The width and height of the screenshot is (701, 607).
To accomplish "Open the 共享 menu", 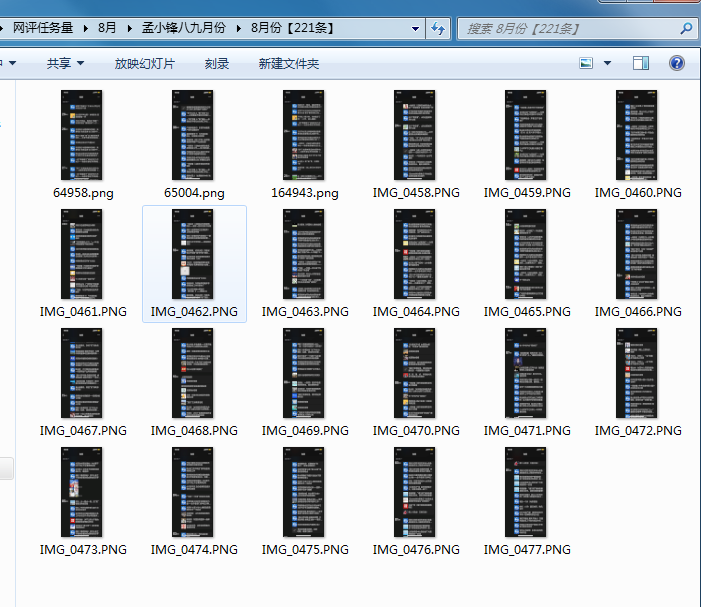I will point(65,63).
